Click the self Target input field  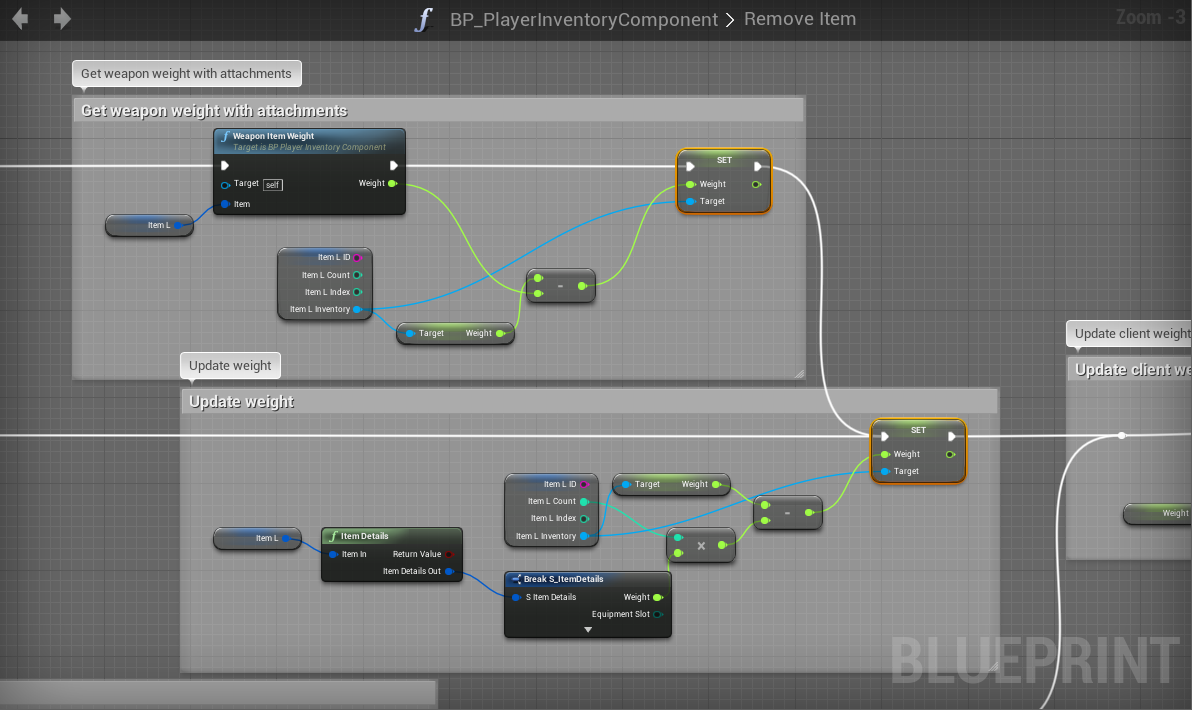click(x=273, y=185)
